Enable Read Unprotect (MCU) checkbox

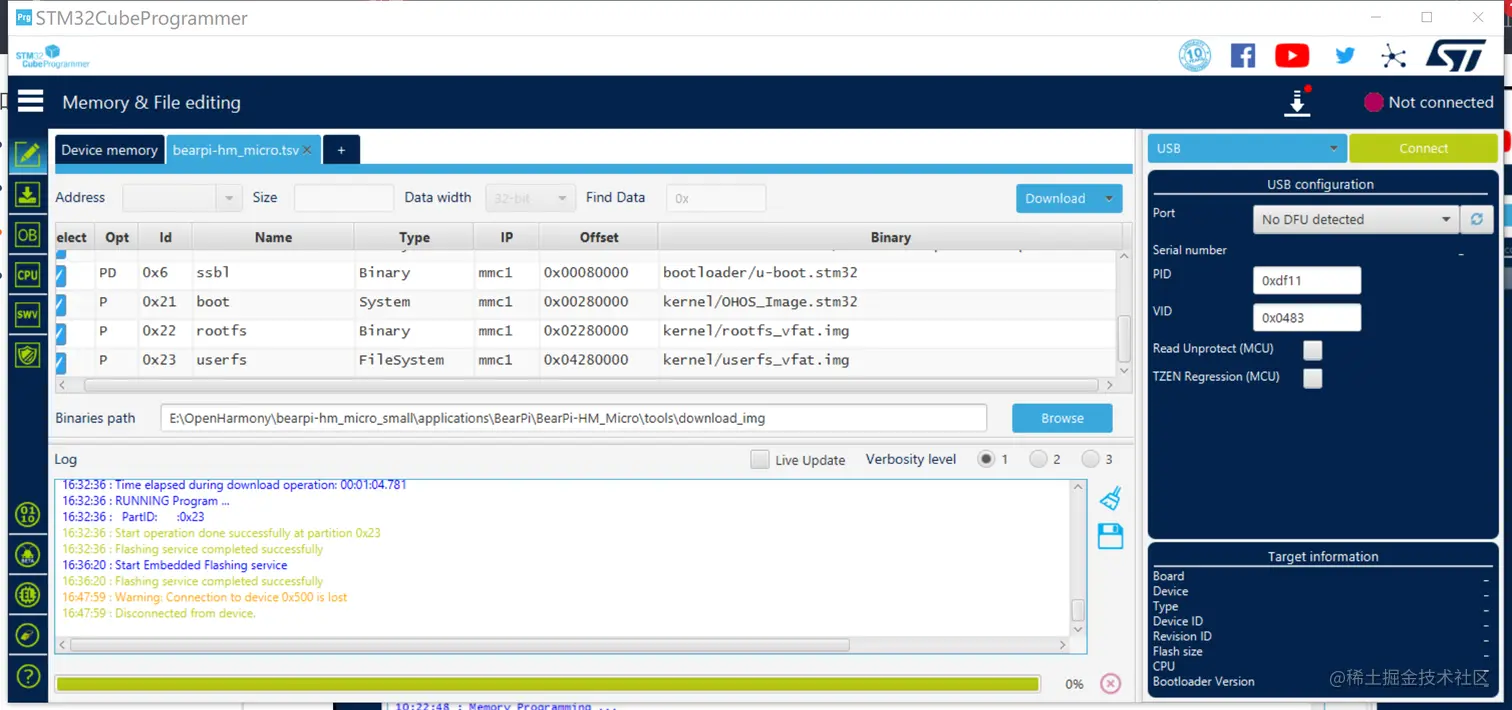(1313, 350)
